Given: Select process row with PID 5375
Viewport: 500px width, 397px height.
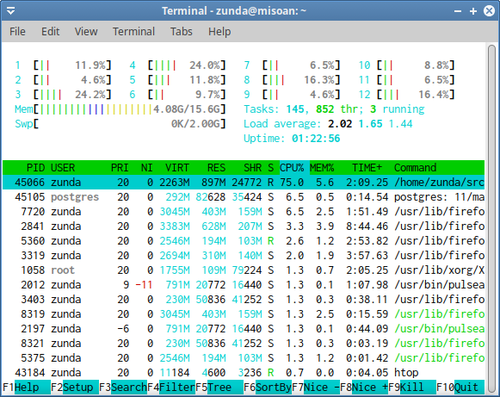Looking at the screenshot, I should pyautogui.click(x=244, y=358).
